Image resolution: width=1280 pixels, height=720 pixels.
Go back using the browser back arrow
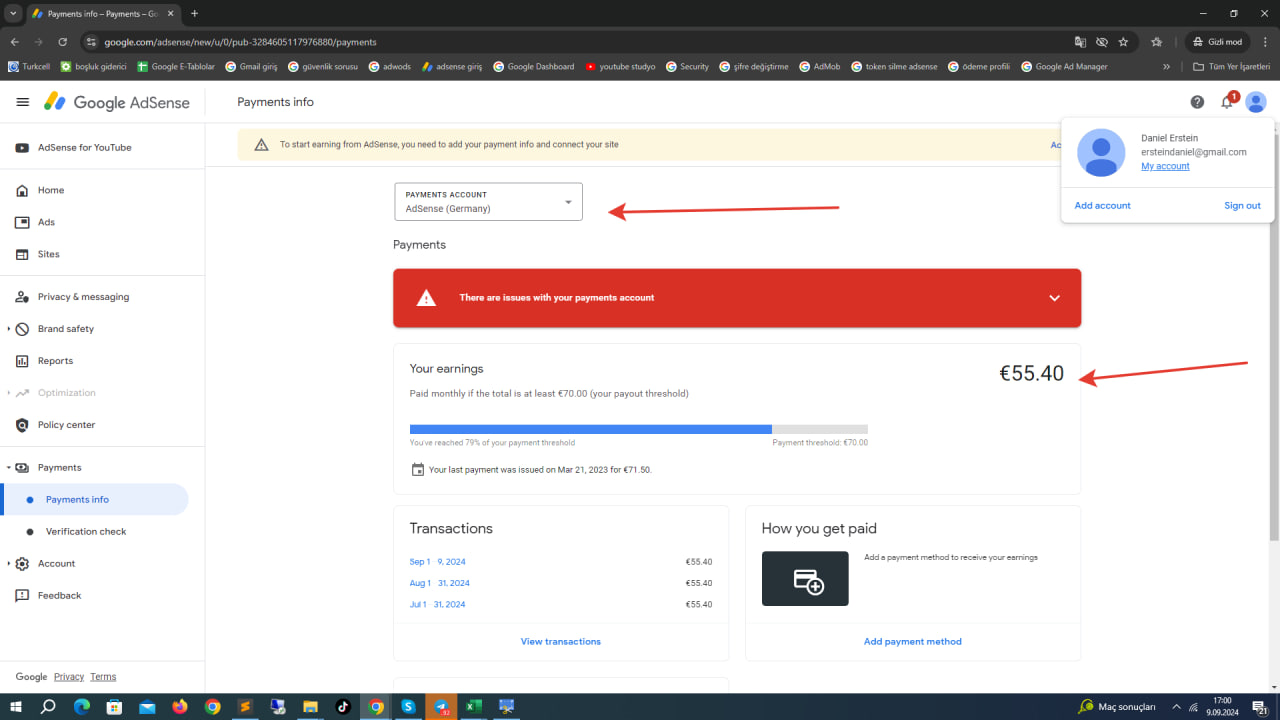click(15, 42)
